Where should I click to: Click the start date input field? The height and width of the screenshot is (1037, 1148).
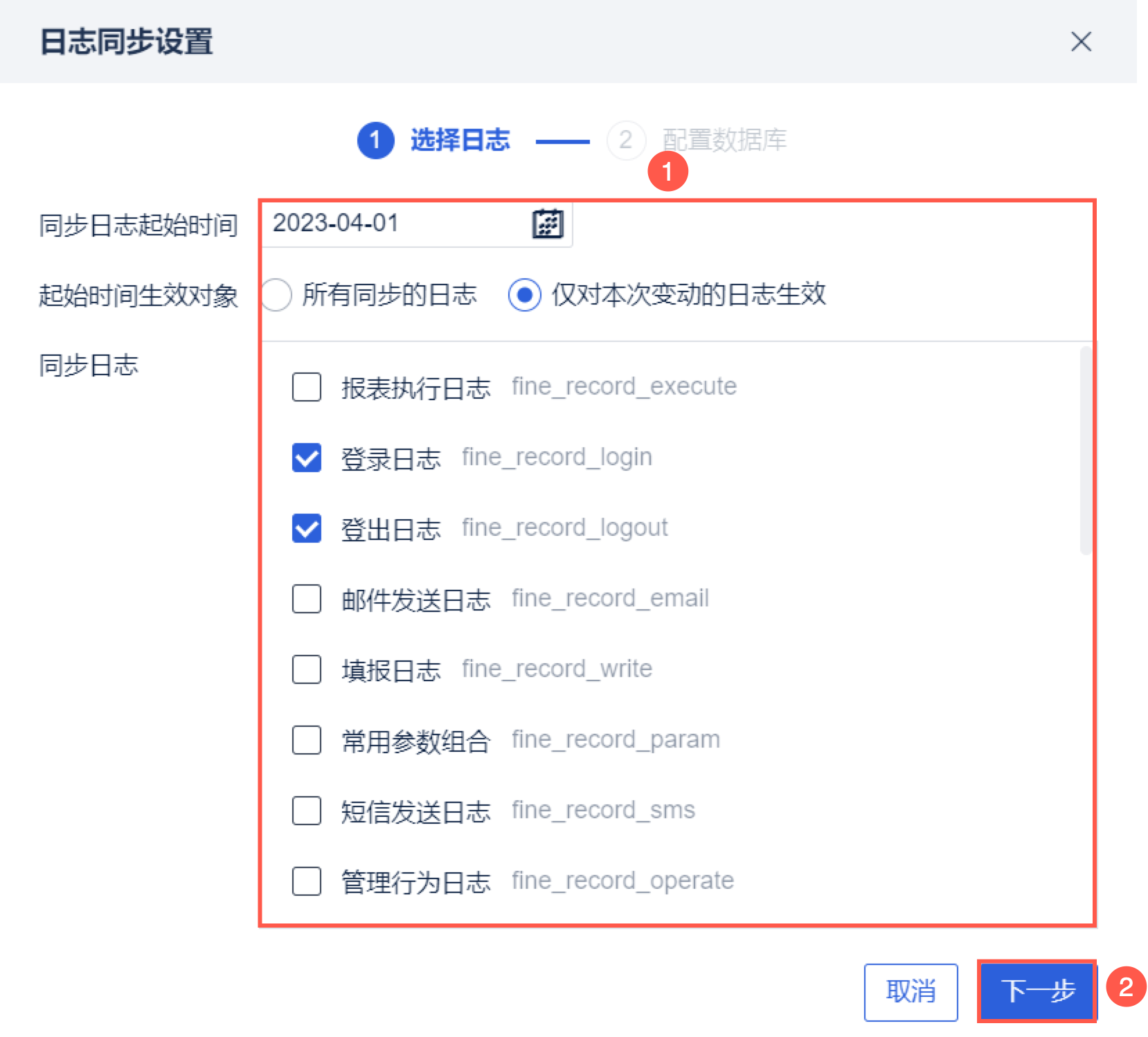pos(395,224)
